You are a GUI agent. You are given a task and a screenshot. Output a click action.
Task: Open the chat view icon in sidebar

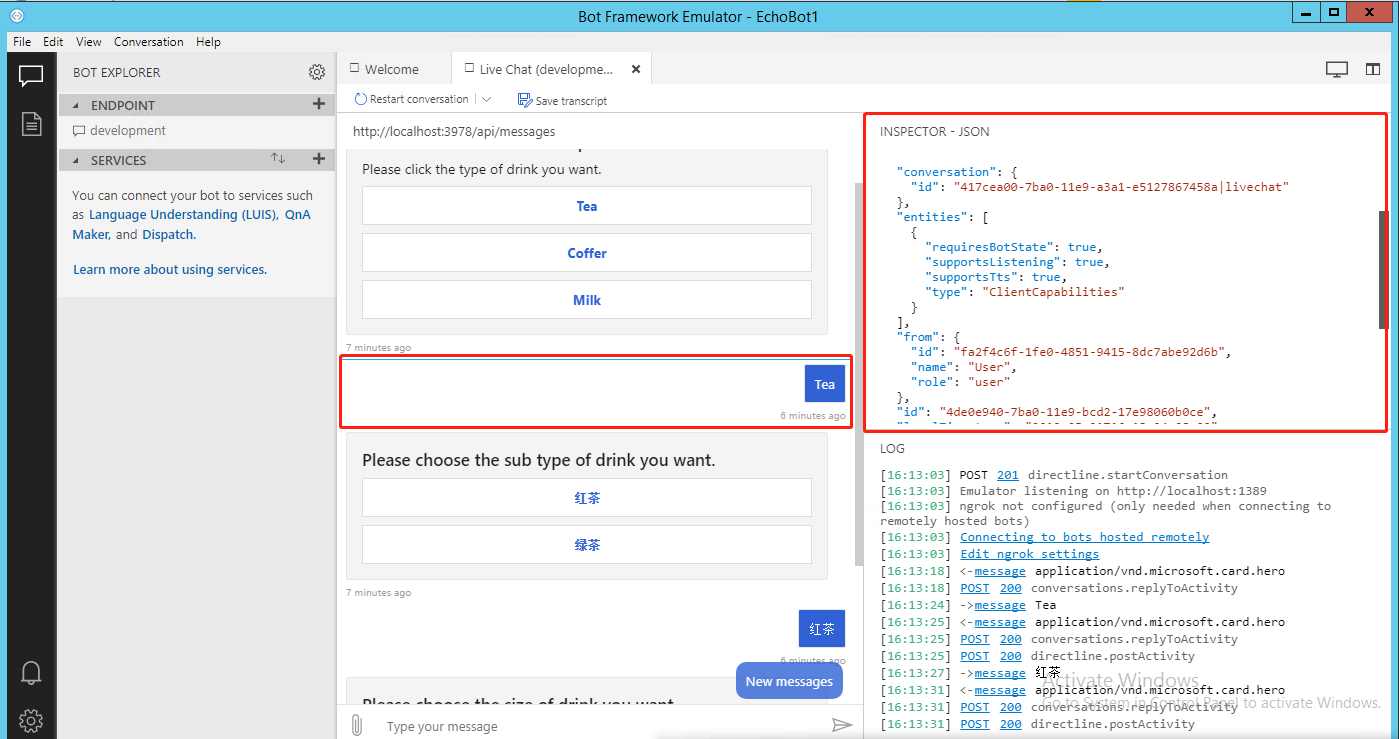pyautogui.click(x=30, y=76)
